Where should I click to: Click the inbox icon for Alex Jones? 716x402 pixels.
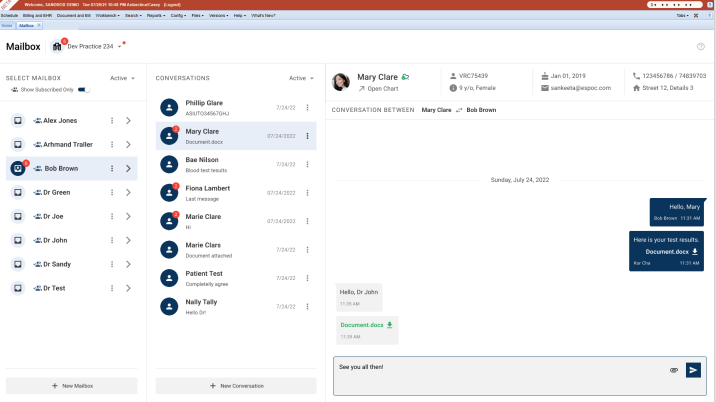click(x=18, y=121)
